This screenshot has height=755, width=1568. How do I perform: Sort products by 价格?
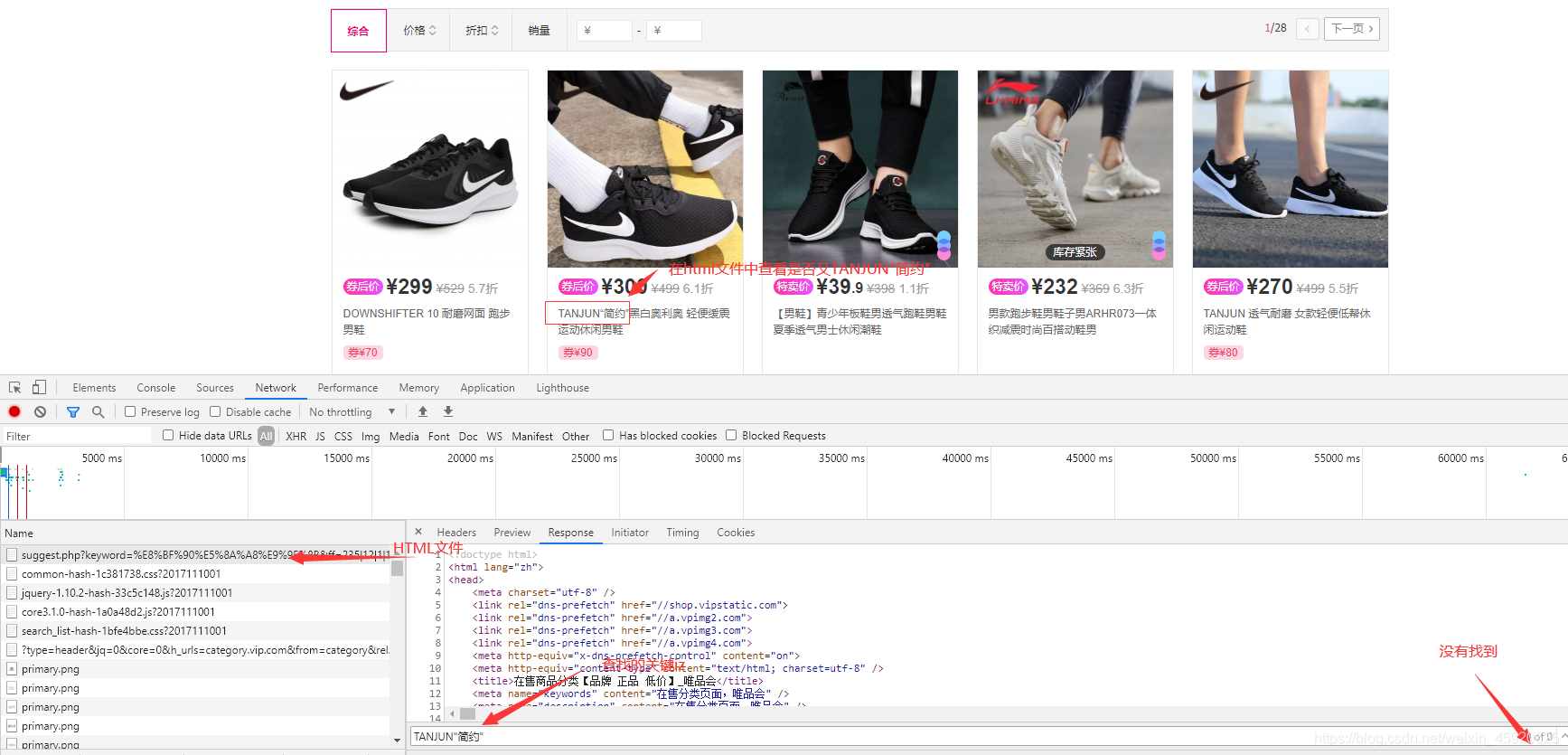click(419, 30)
